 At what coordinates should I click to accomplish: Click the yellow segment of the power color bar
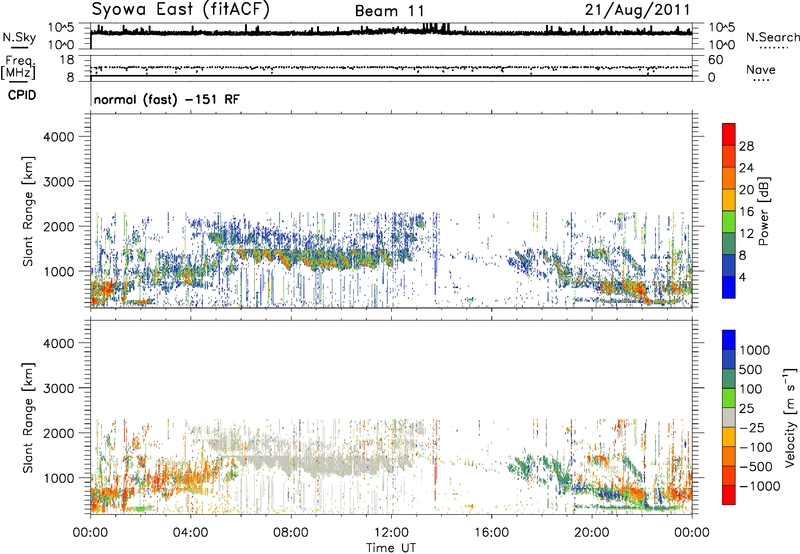(729, 200)
